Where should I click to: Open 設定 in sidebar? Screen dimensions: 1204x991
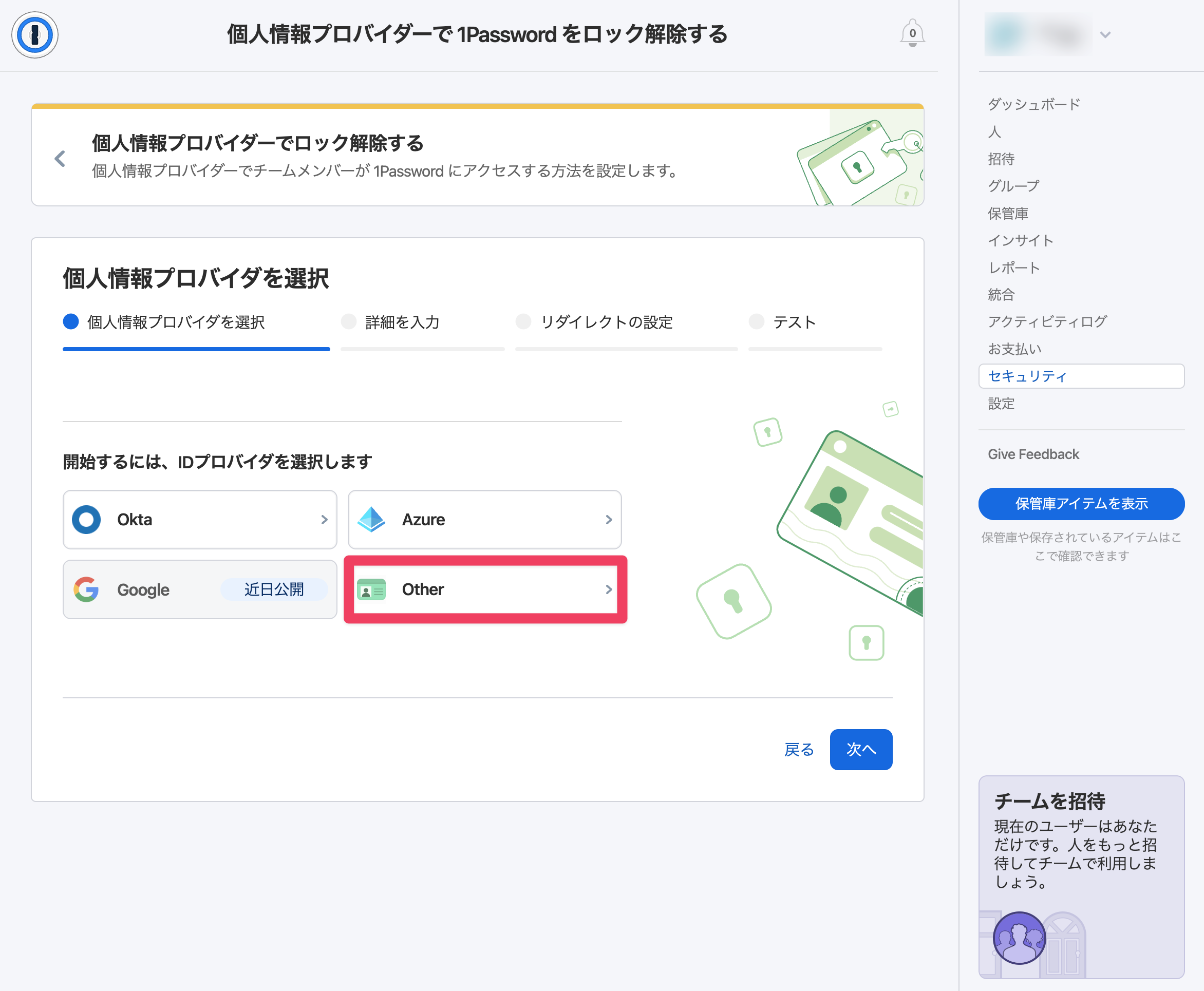tap(1001, 404)
